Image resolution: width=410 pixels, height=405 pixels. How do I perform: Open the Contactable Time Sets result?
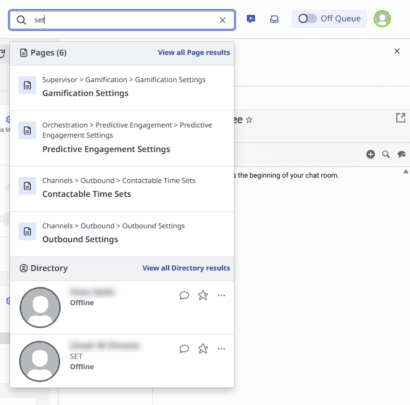pyautogui.click(x=122, y=189)
